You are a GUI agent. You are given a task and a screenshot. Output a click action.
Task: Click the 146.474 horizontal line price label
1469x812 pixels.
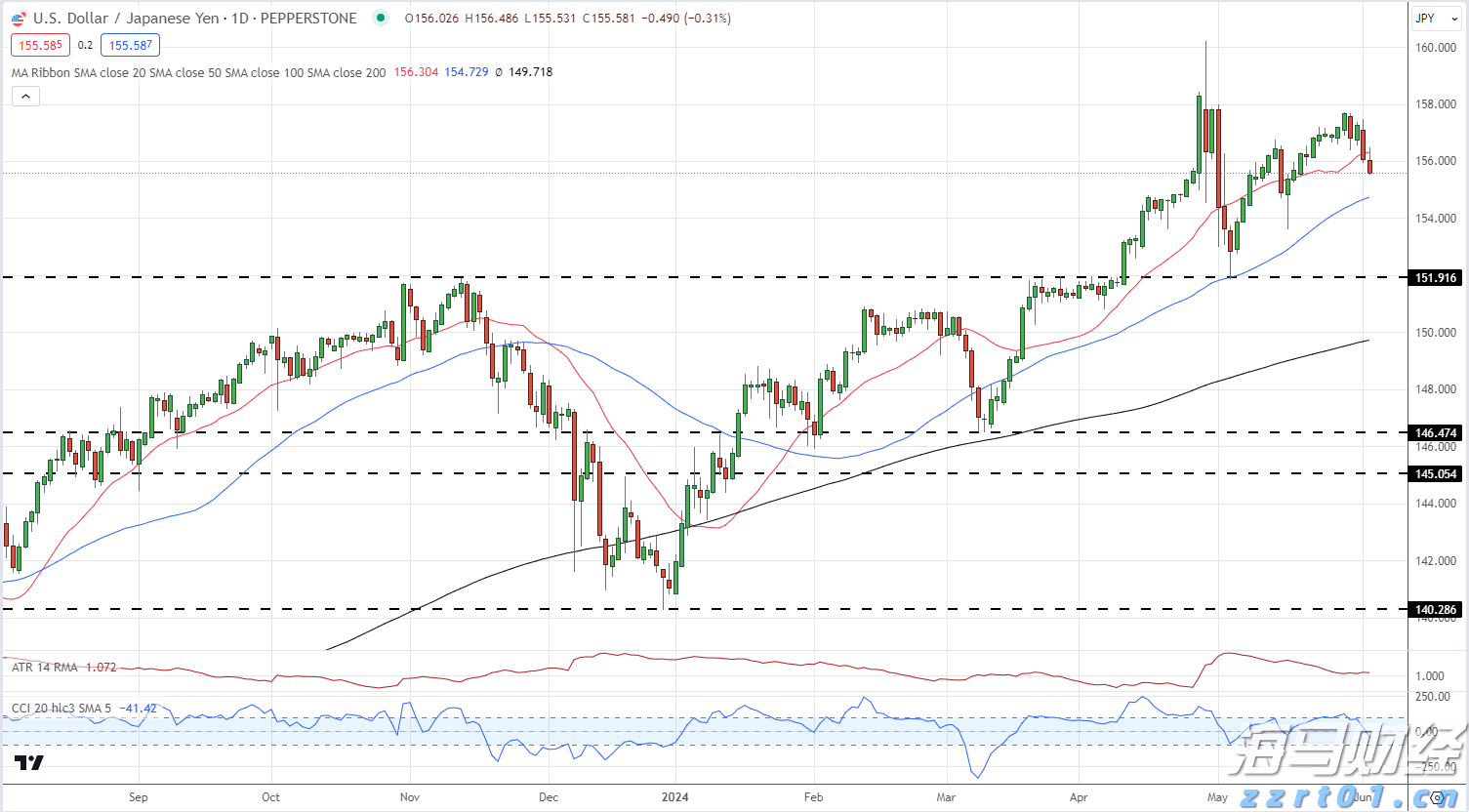tap(1436, 433)
